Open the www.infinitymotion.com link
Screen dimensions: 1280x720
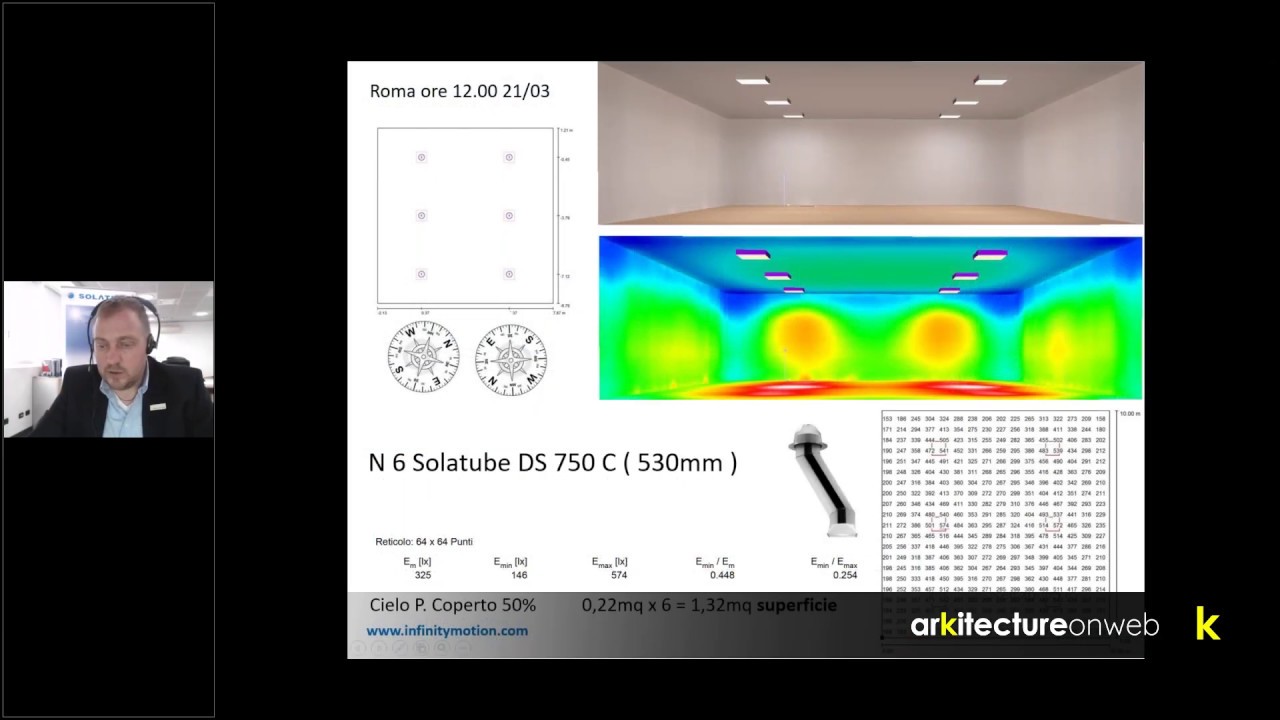(x=447, y=631)
